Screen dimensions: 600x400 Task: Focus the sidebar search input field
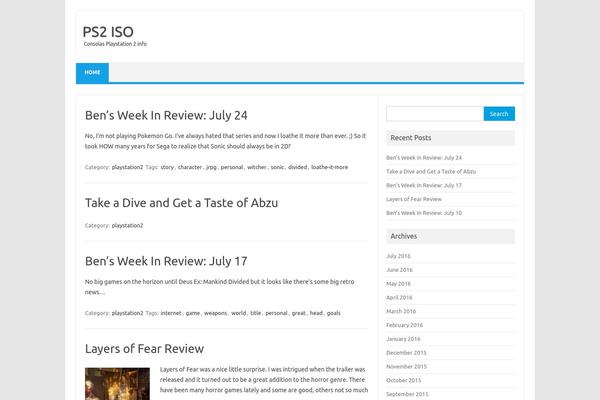tap(435, 114)
